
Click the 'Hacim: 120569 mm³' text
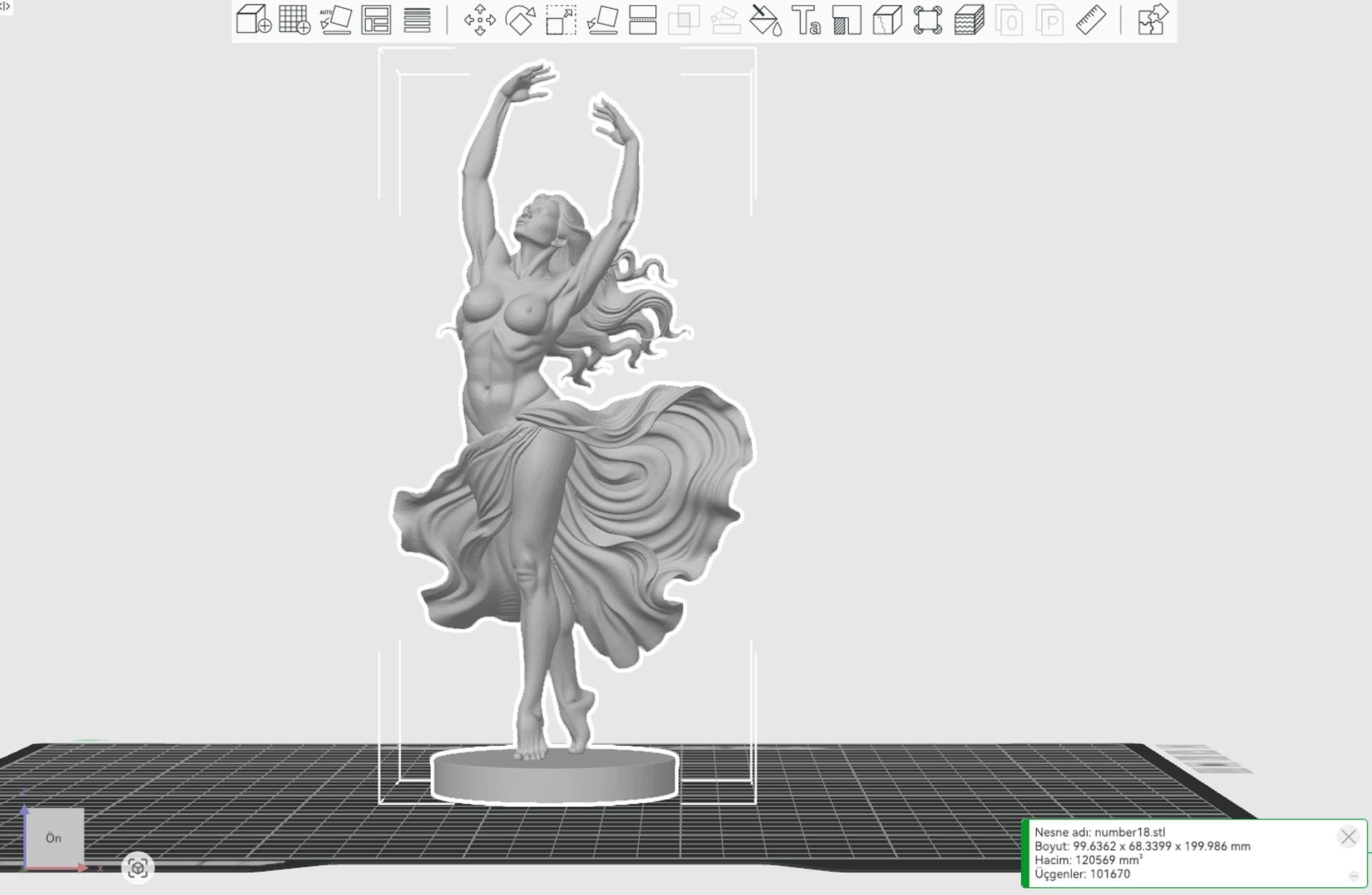coord(1088,860)
